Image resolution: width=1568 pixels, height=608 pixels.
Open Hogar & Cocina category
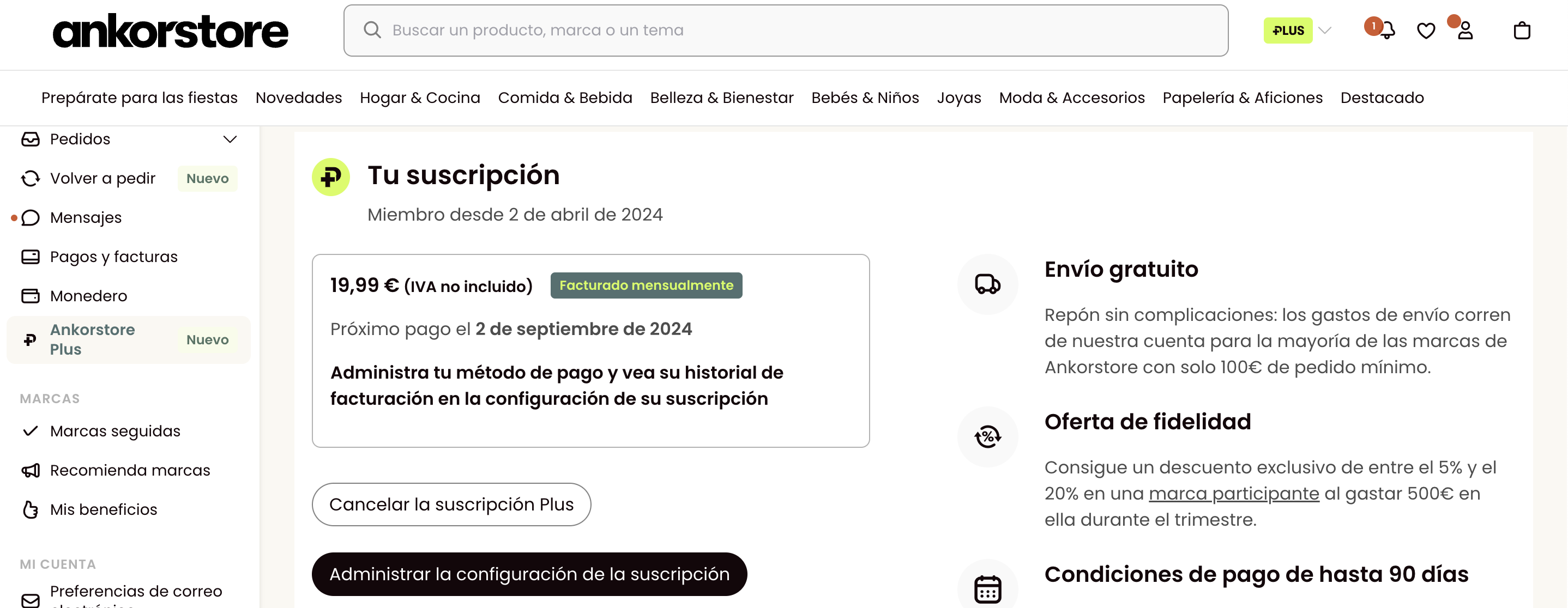coord(420,98)
